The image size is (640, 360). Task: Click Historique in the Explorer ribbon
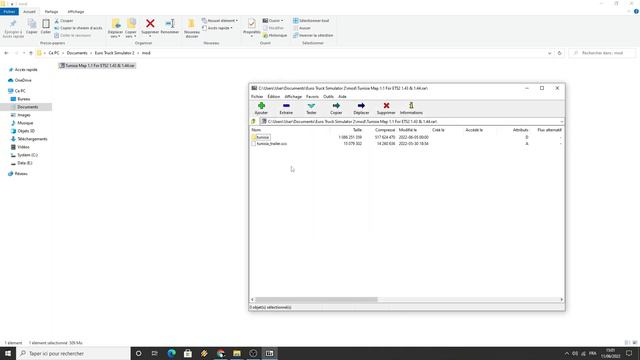(275, 36)
